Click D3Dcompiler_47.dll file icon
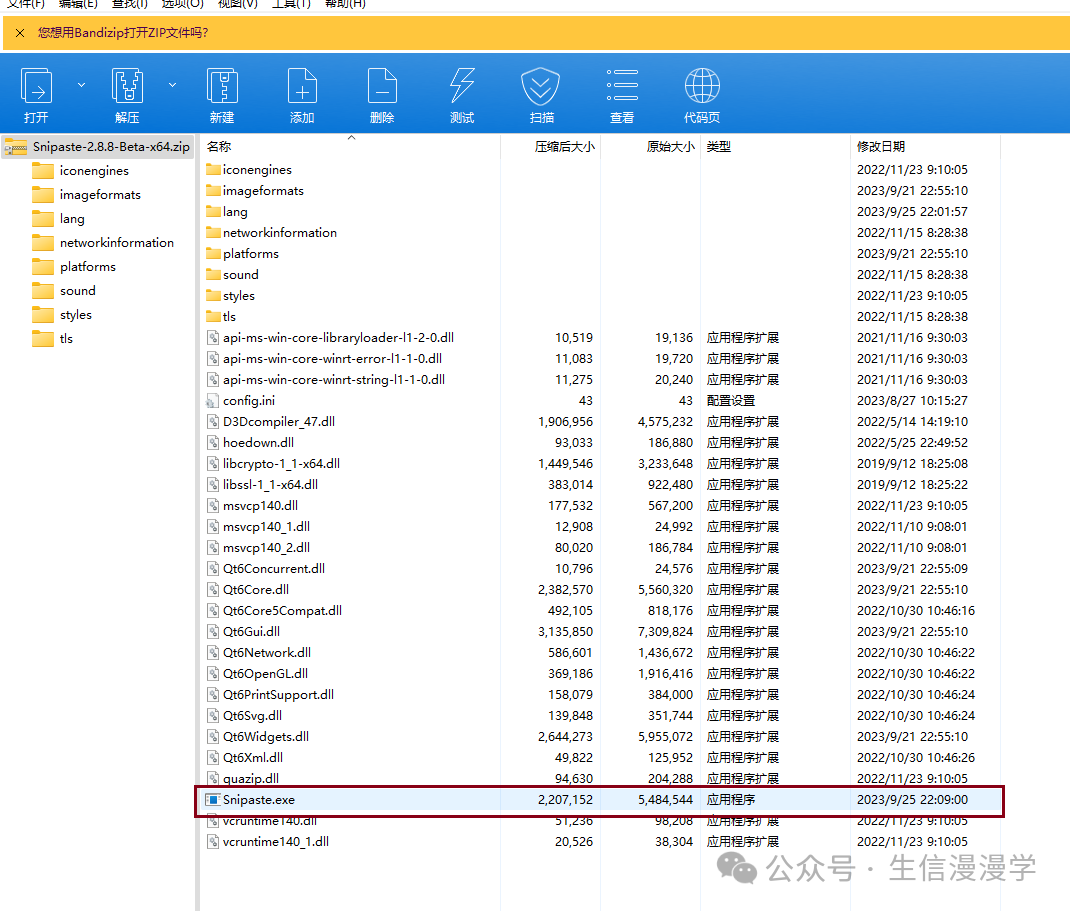The height and width of the screenshot is (911, 1070). (213, 422)
